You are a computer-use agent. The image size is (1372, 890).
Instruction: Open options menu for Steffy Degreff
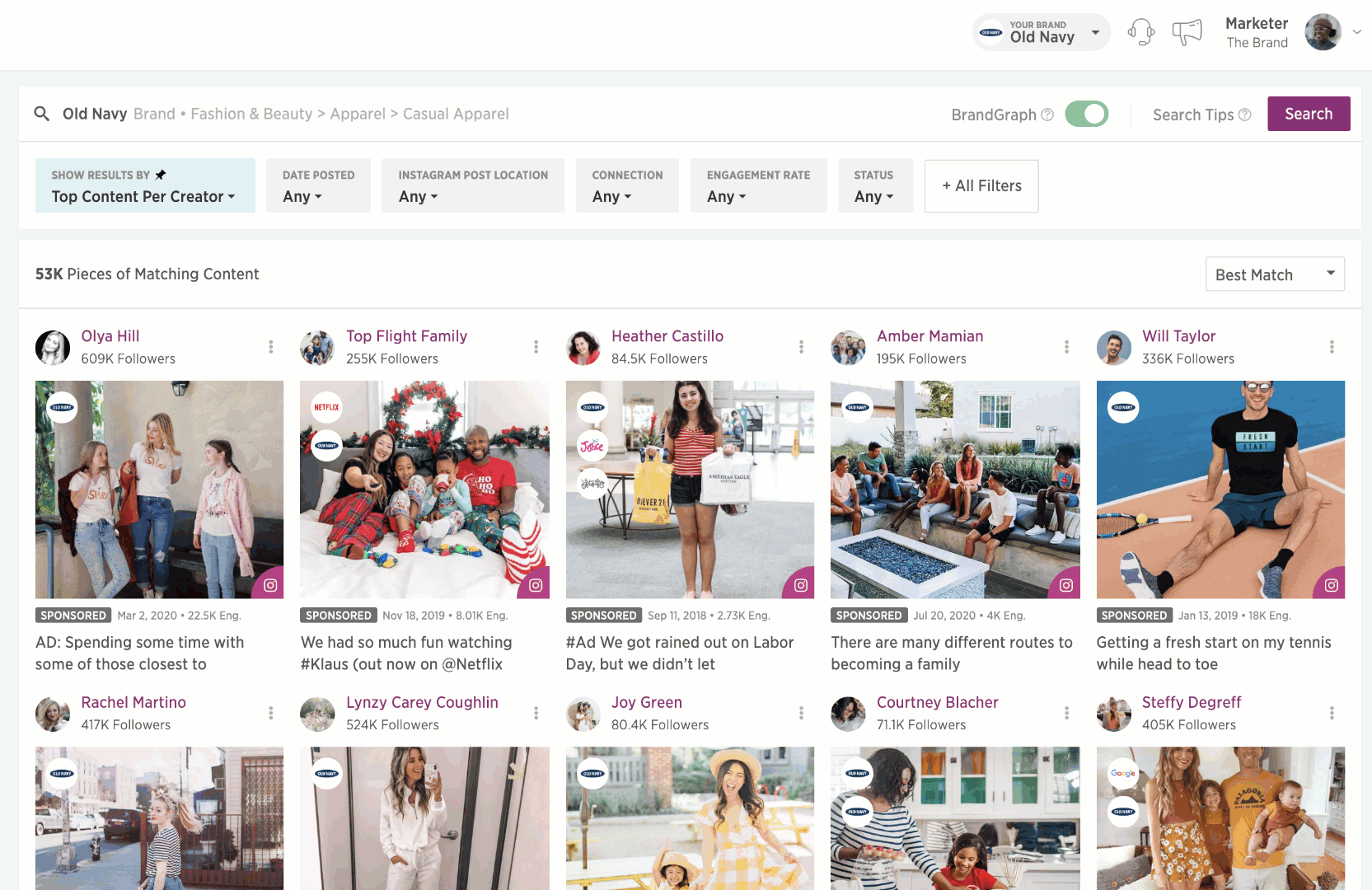[x=1332, y=713]
